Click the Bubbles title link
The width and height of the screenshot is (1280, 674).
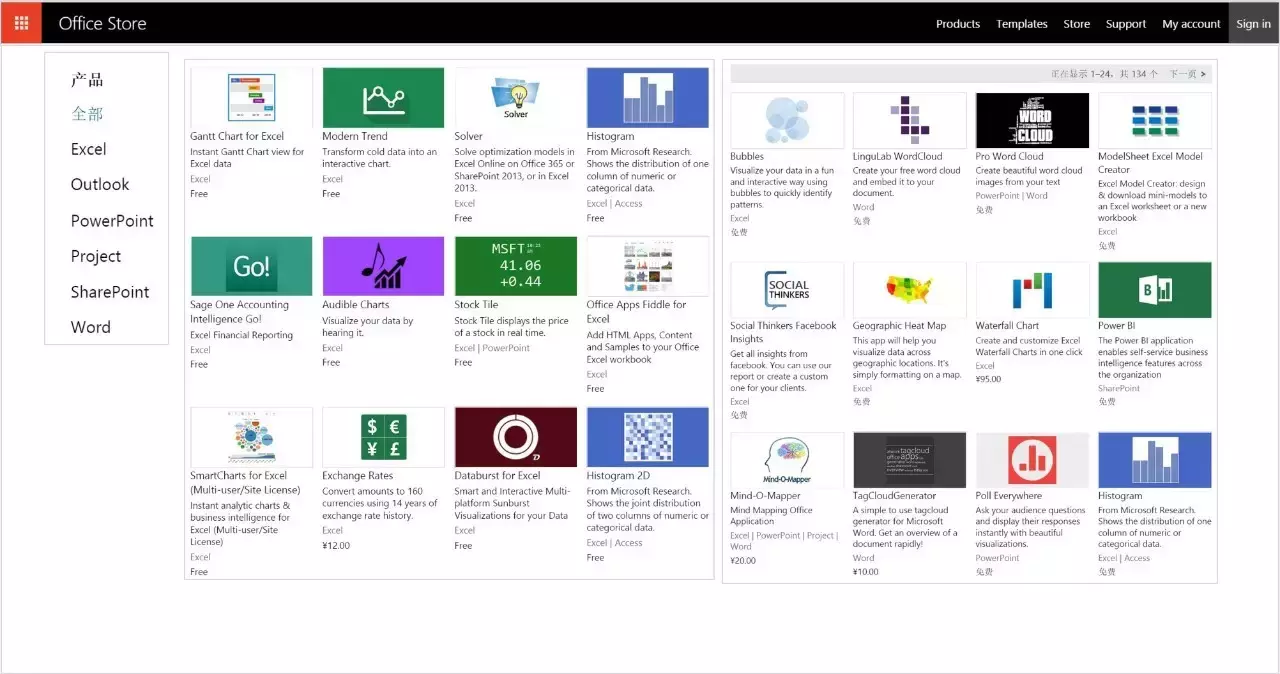(747, 156)
